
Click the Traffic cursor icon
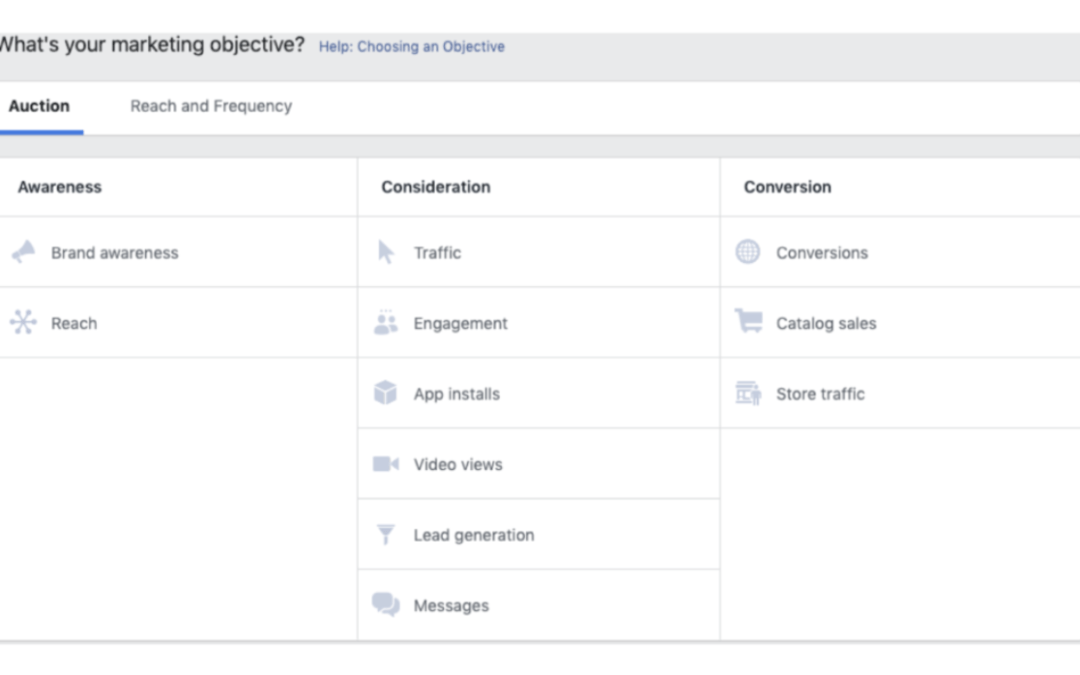(386, 252)
